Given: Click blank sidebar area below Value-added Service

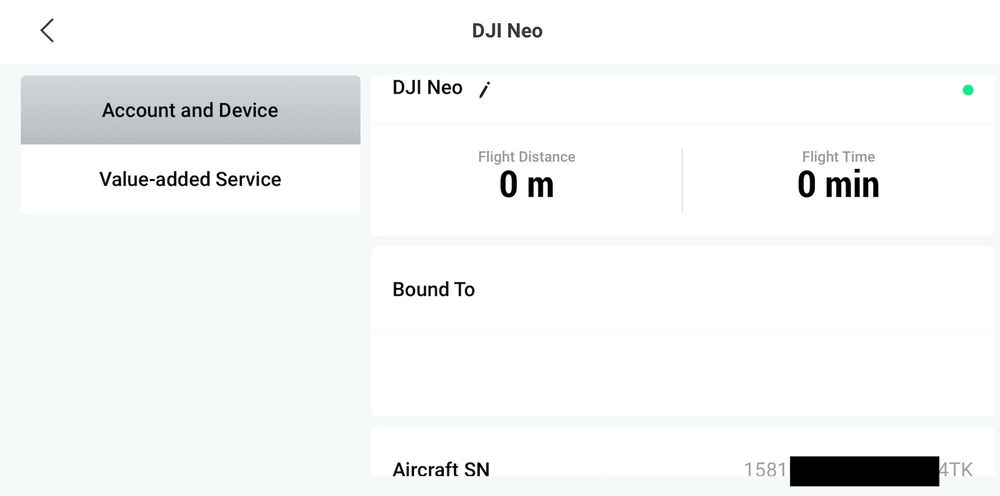Looking at the screenshot, I should point(190,350).
